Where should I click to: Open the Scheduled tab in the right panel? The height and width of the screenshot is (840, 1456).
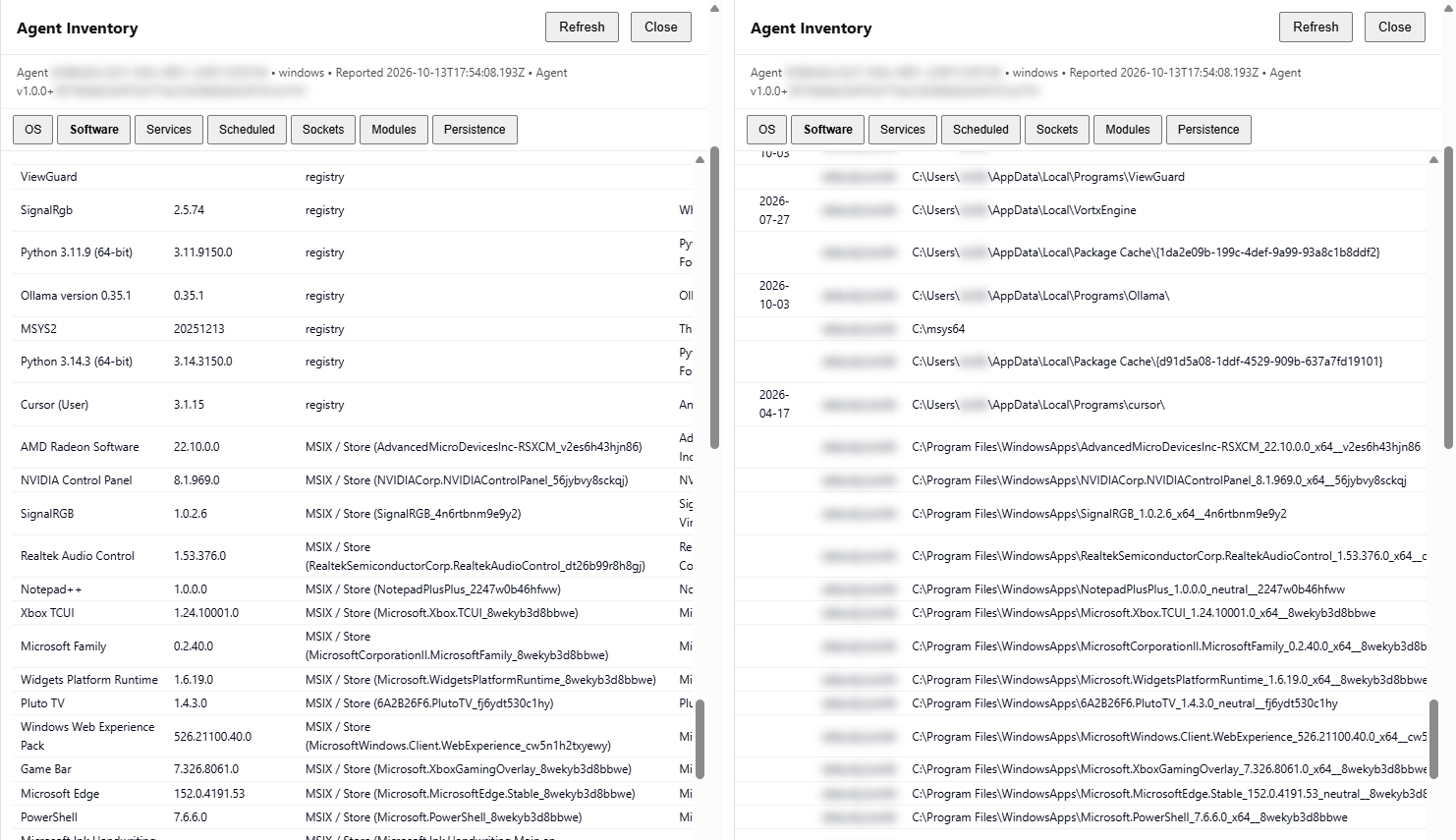(x=980, y=130)
